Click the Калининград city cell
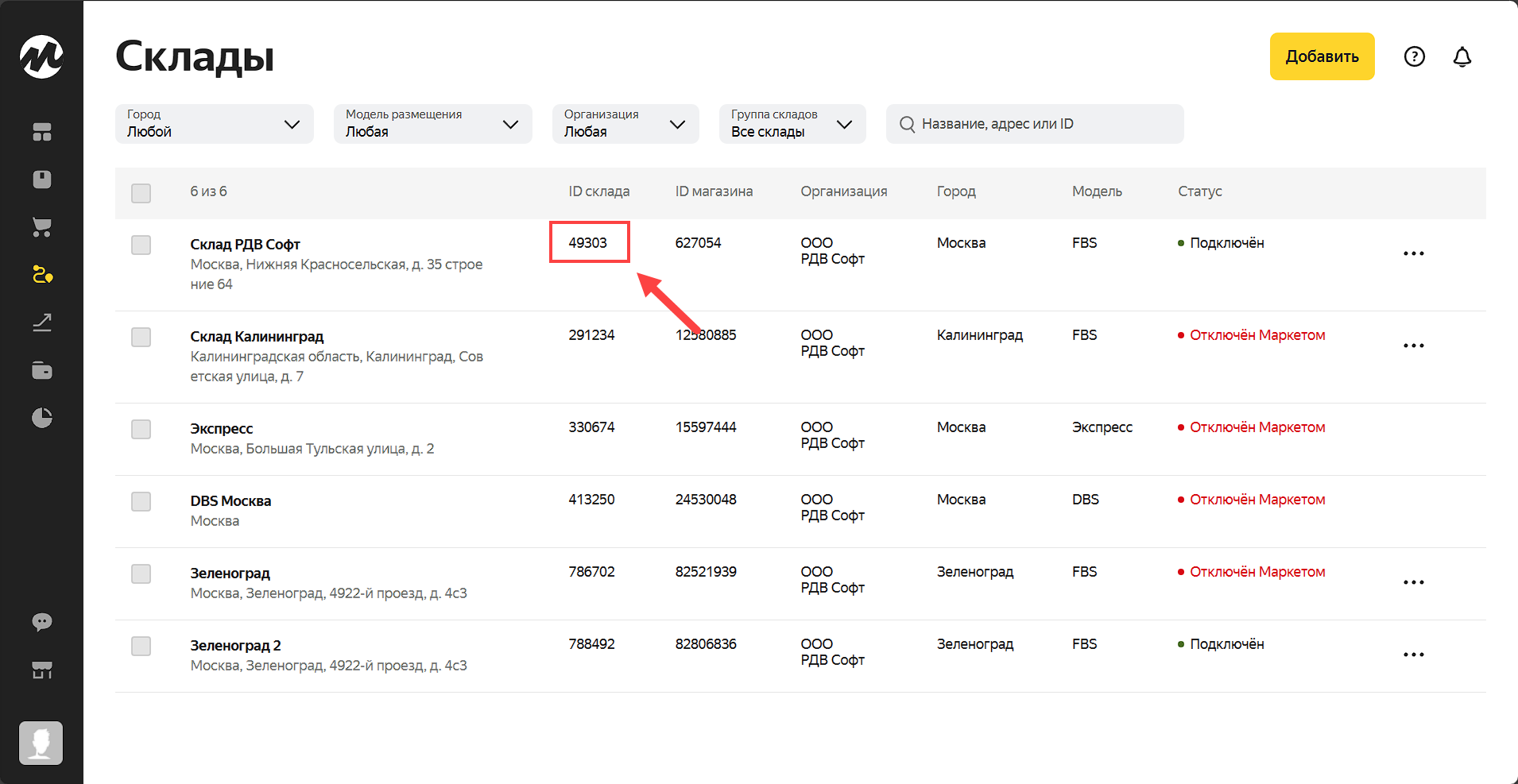 click(980, 335)
